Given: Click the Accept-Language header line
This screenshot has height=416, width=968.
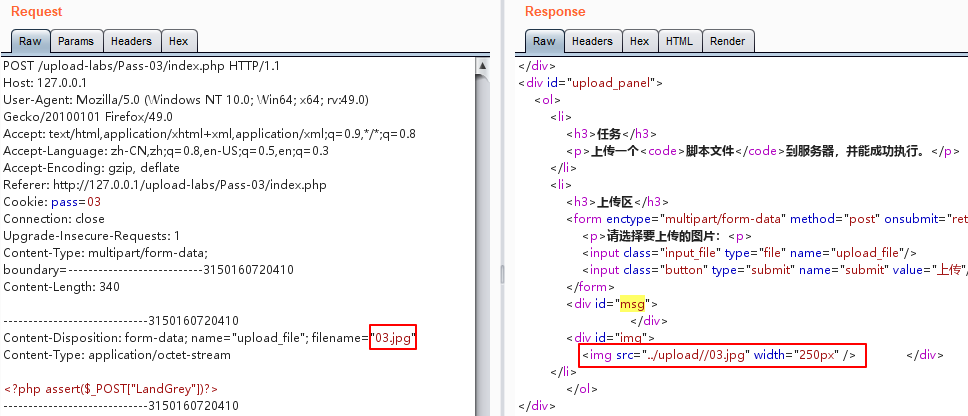Looking at the screenshot, I should point(166,151).
